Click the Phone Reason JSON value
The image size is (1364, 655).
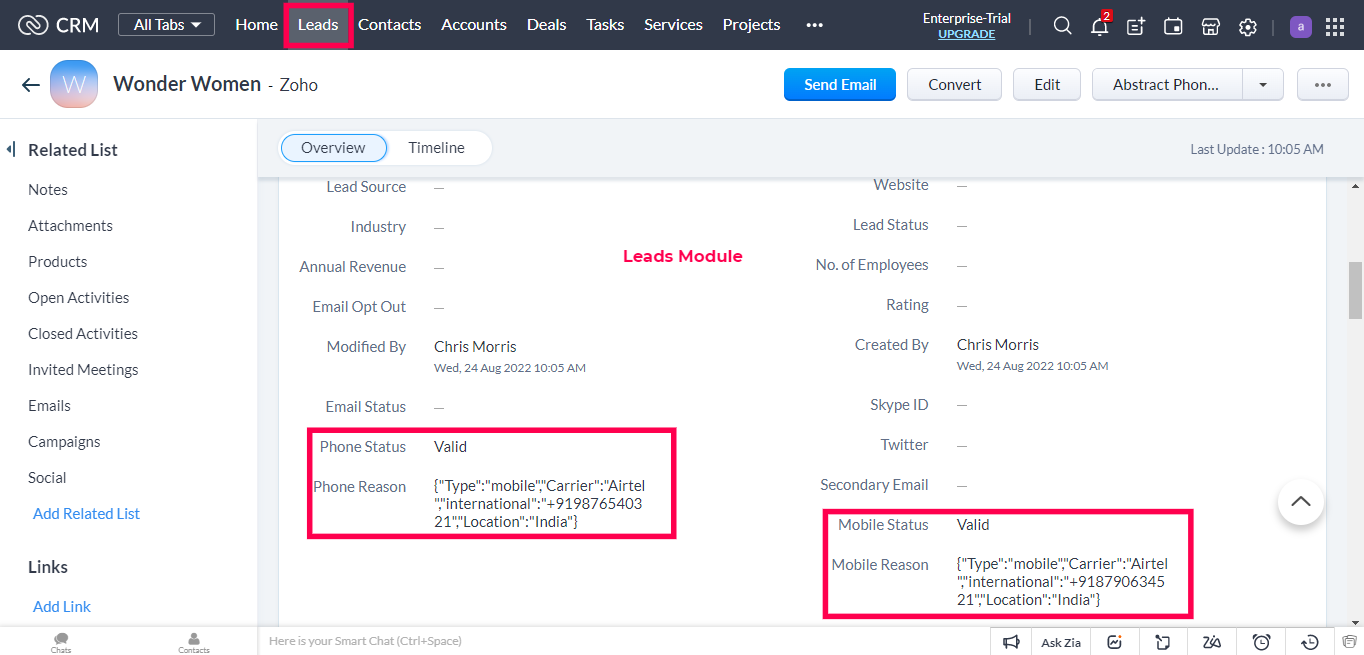point(540,504)
